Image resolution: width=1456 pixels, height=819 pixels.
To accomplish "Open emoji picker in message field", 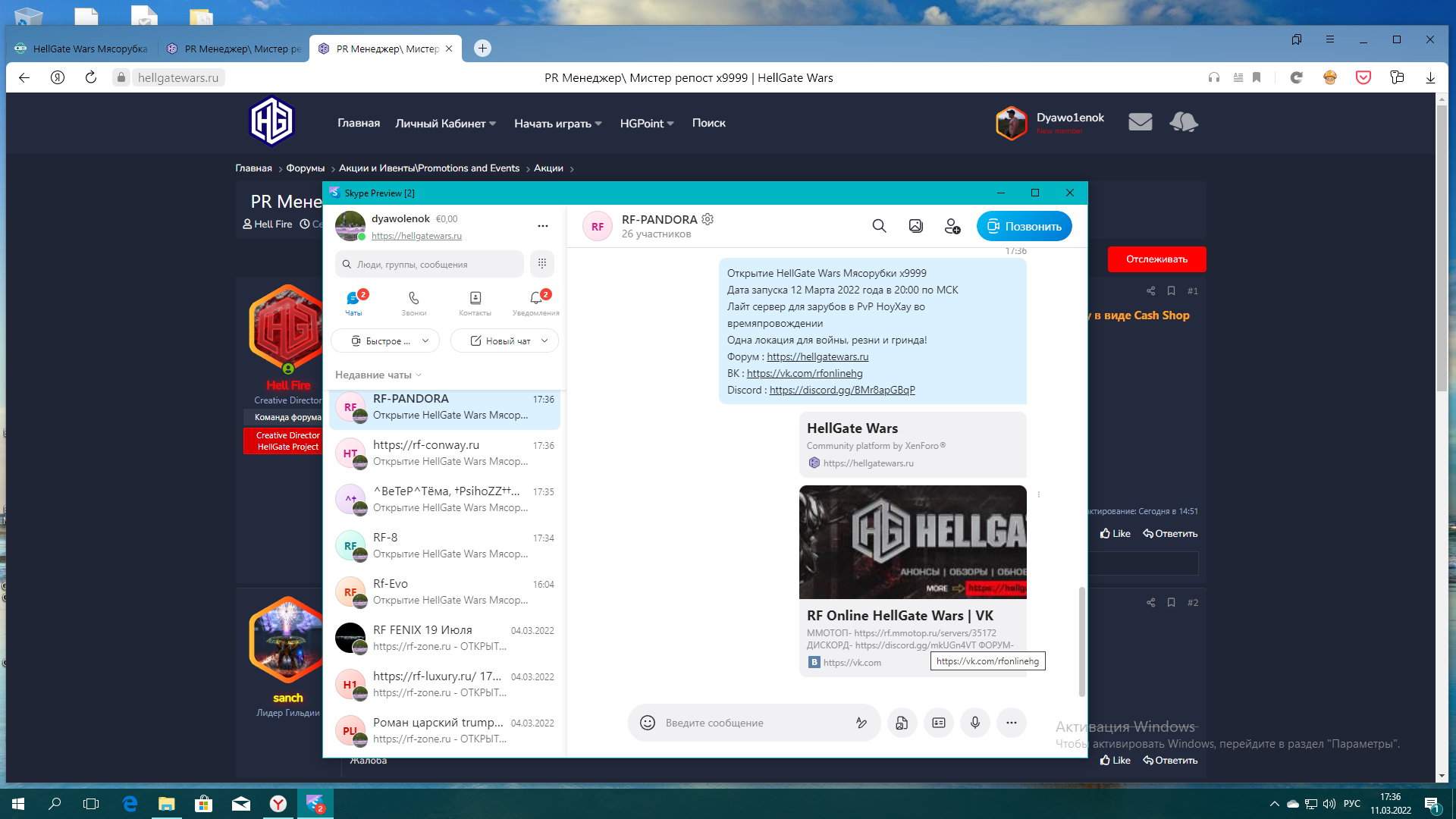I will pyautogui.click(x=648, y=723).
